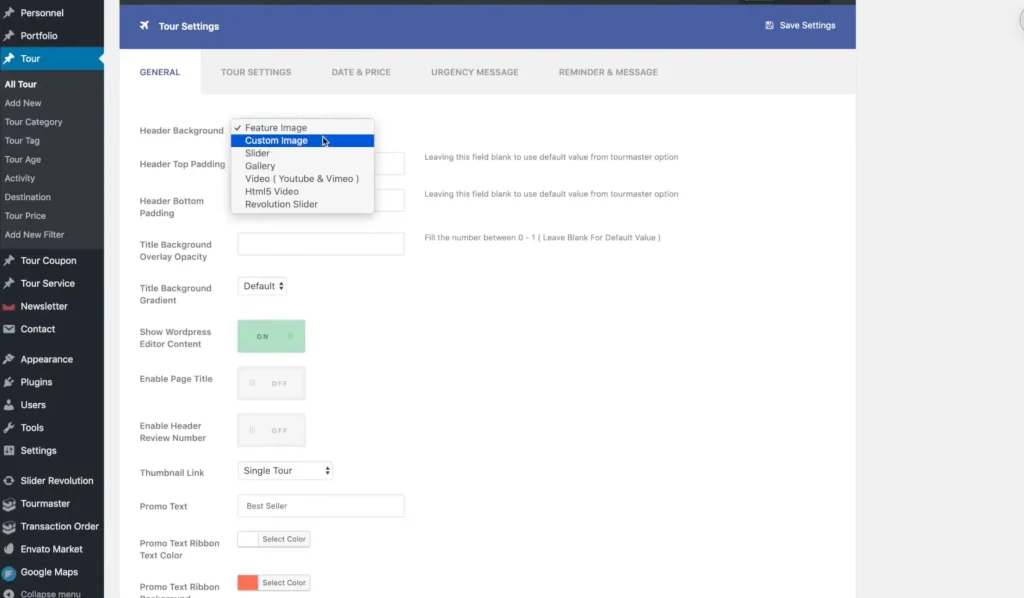Viewport: 1024px width, 598px height.
Task: Click the Save Settings button
Action: tap(799, 25)
